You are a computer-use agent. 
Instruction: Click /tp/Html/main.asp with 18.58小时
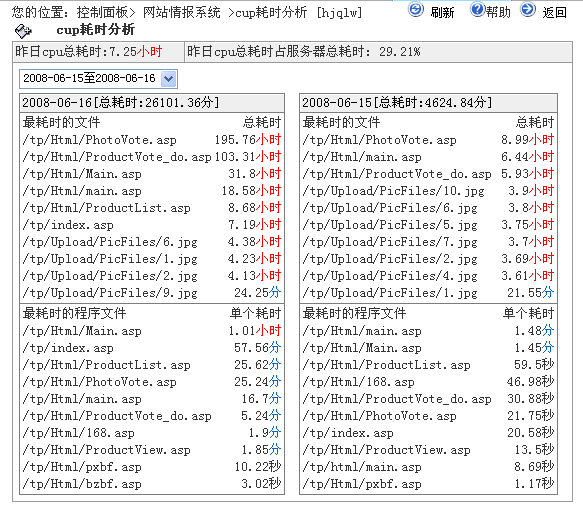click(152, 191)
